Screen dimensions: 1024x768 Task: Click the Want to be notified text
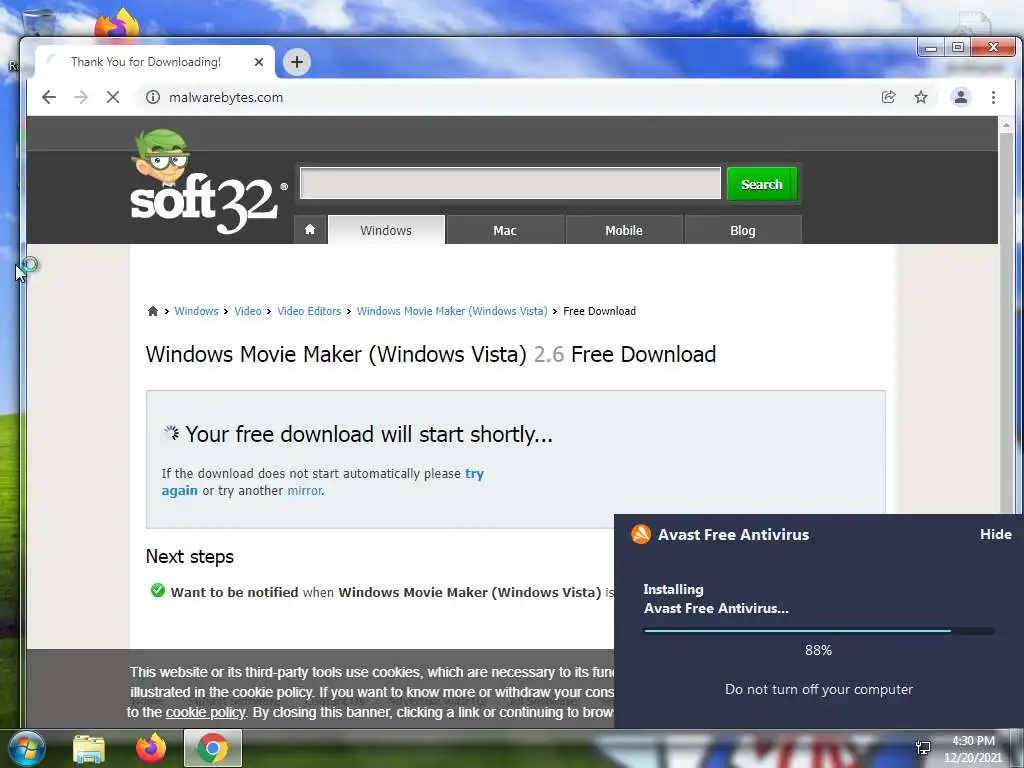coord(234,592)
